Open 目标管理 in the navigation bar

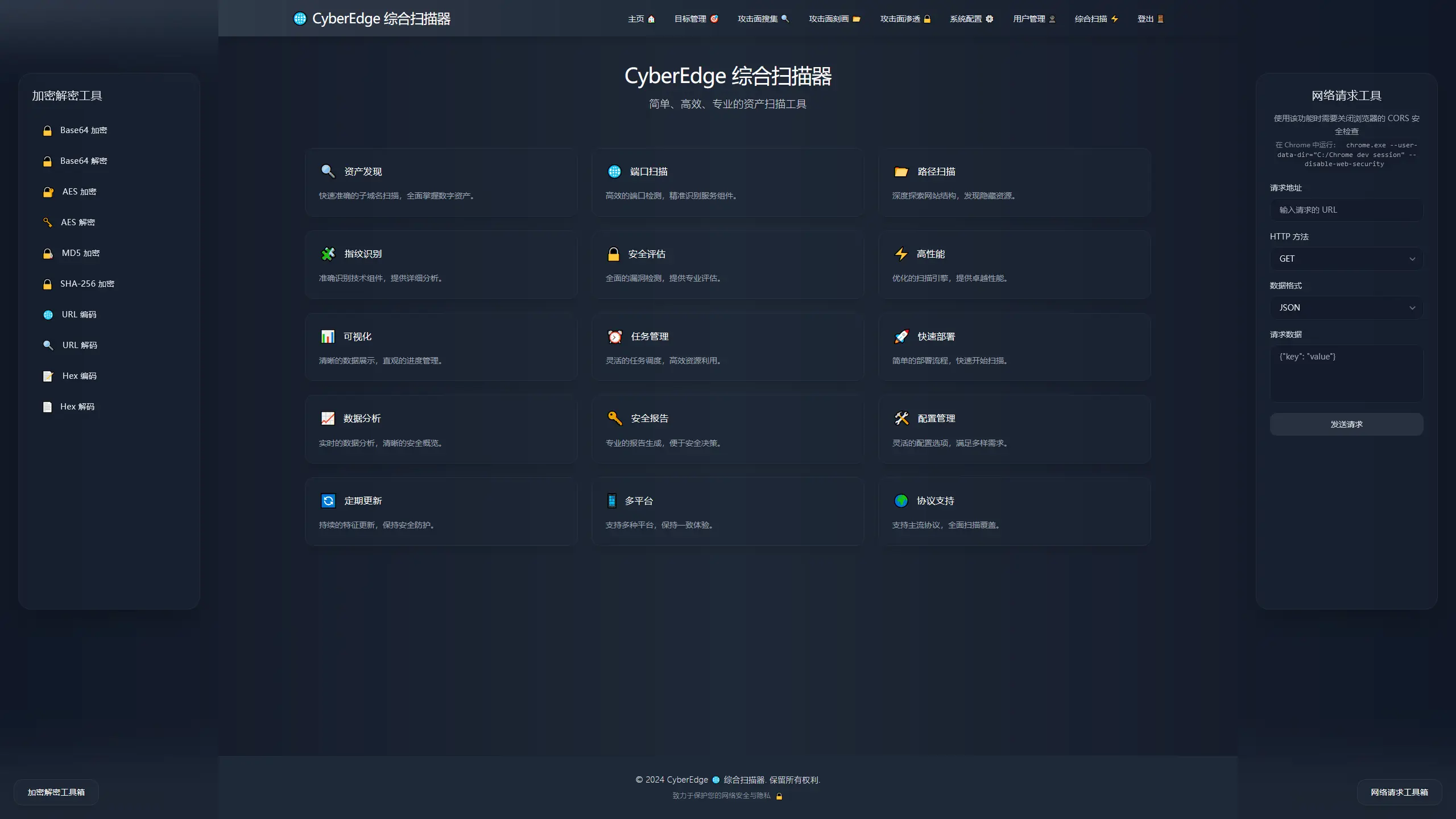(x=696, y=19)
